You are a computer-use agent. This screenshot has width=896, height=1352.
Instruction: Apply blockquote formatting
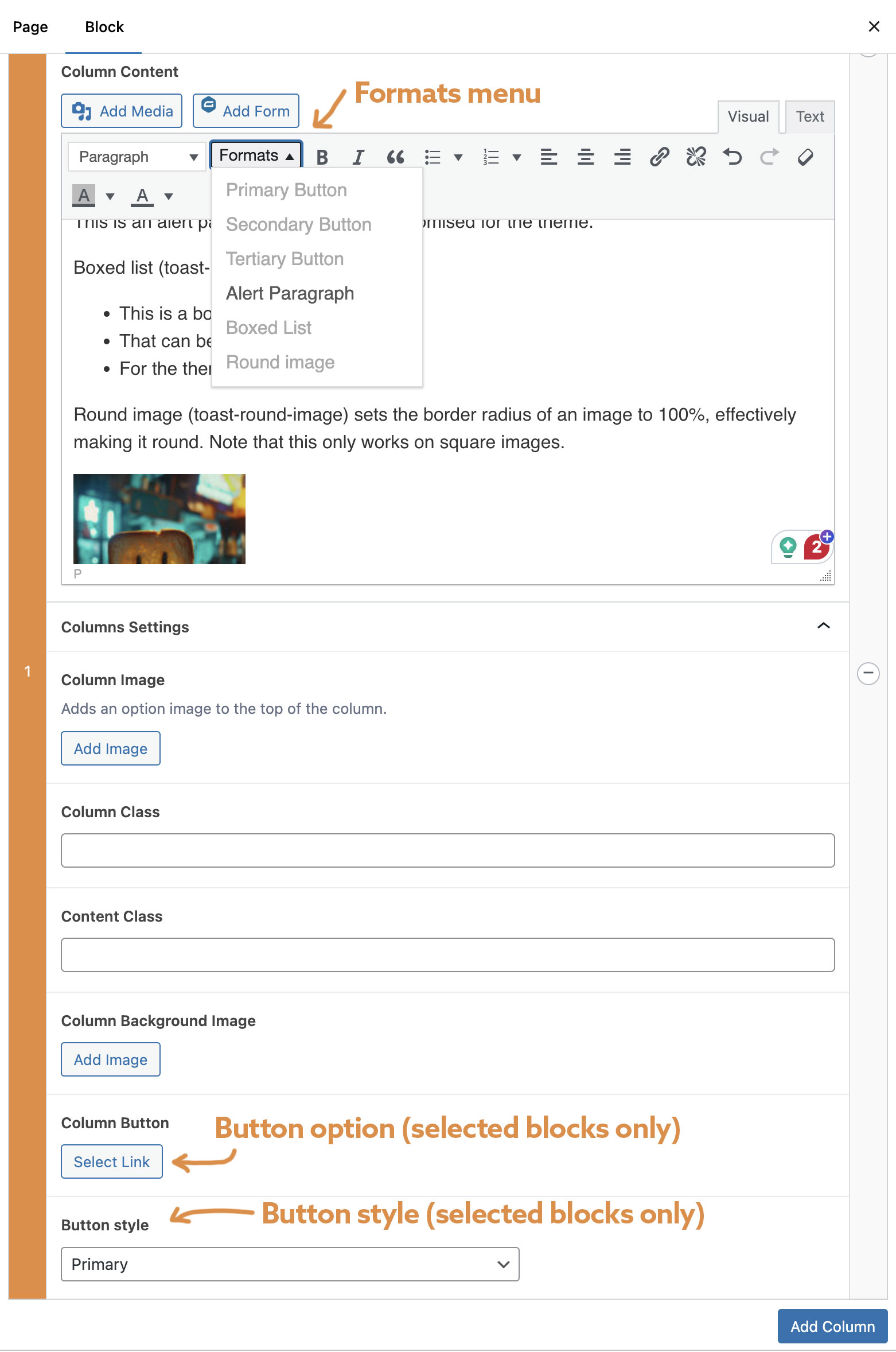coord(395,157)
